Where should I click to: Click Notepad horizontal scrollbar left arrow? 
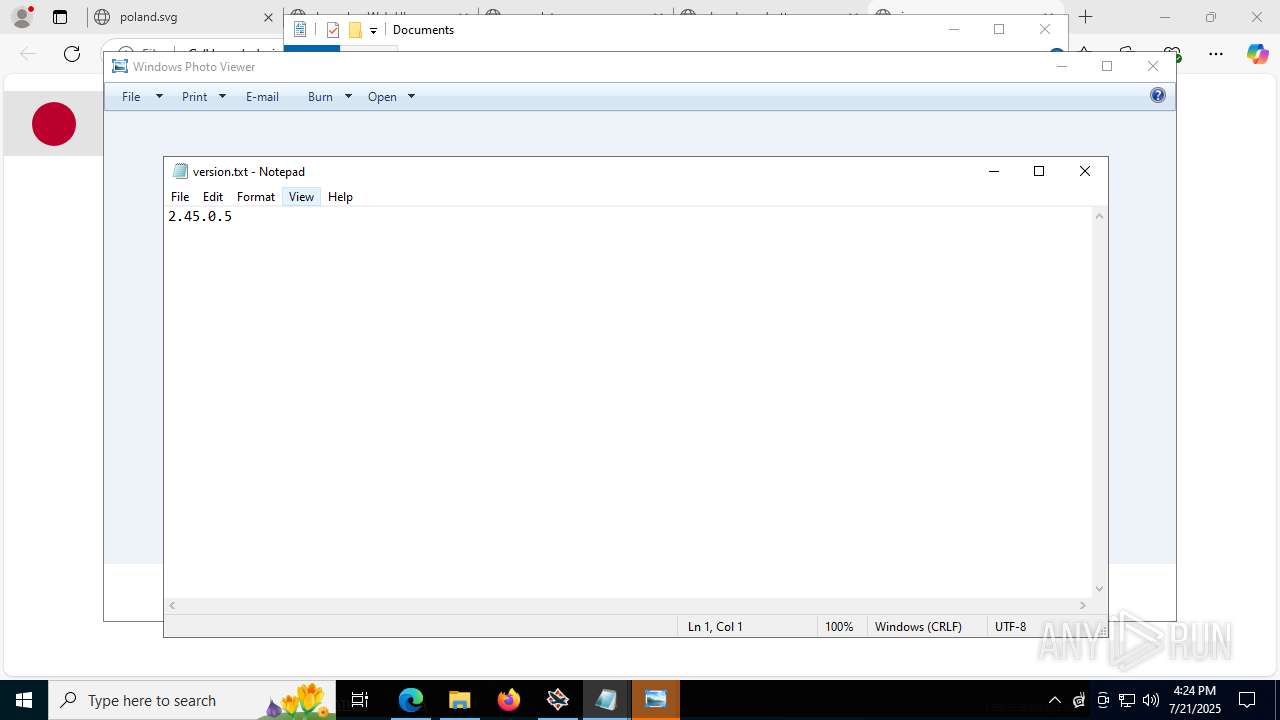(x=173, y=606)
